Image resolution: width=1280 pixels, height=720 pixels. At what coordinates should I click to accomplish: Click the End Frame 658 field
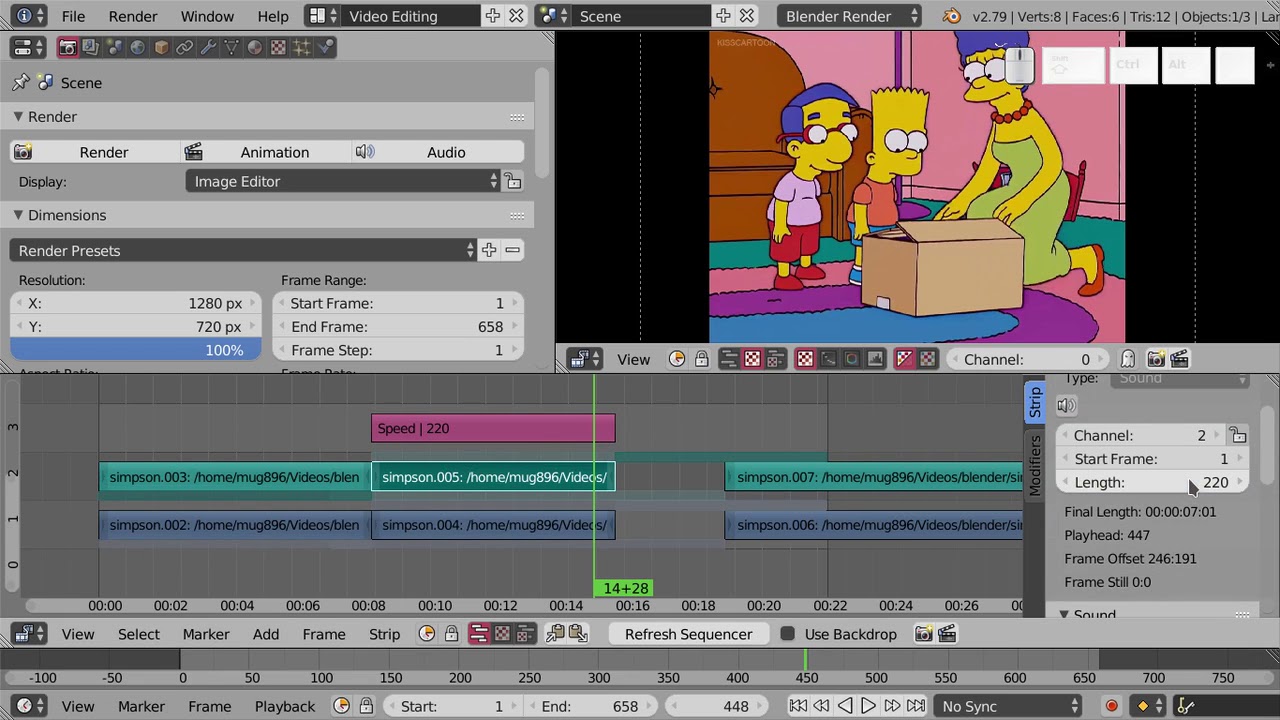coord(398,327)
